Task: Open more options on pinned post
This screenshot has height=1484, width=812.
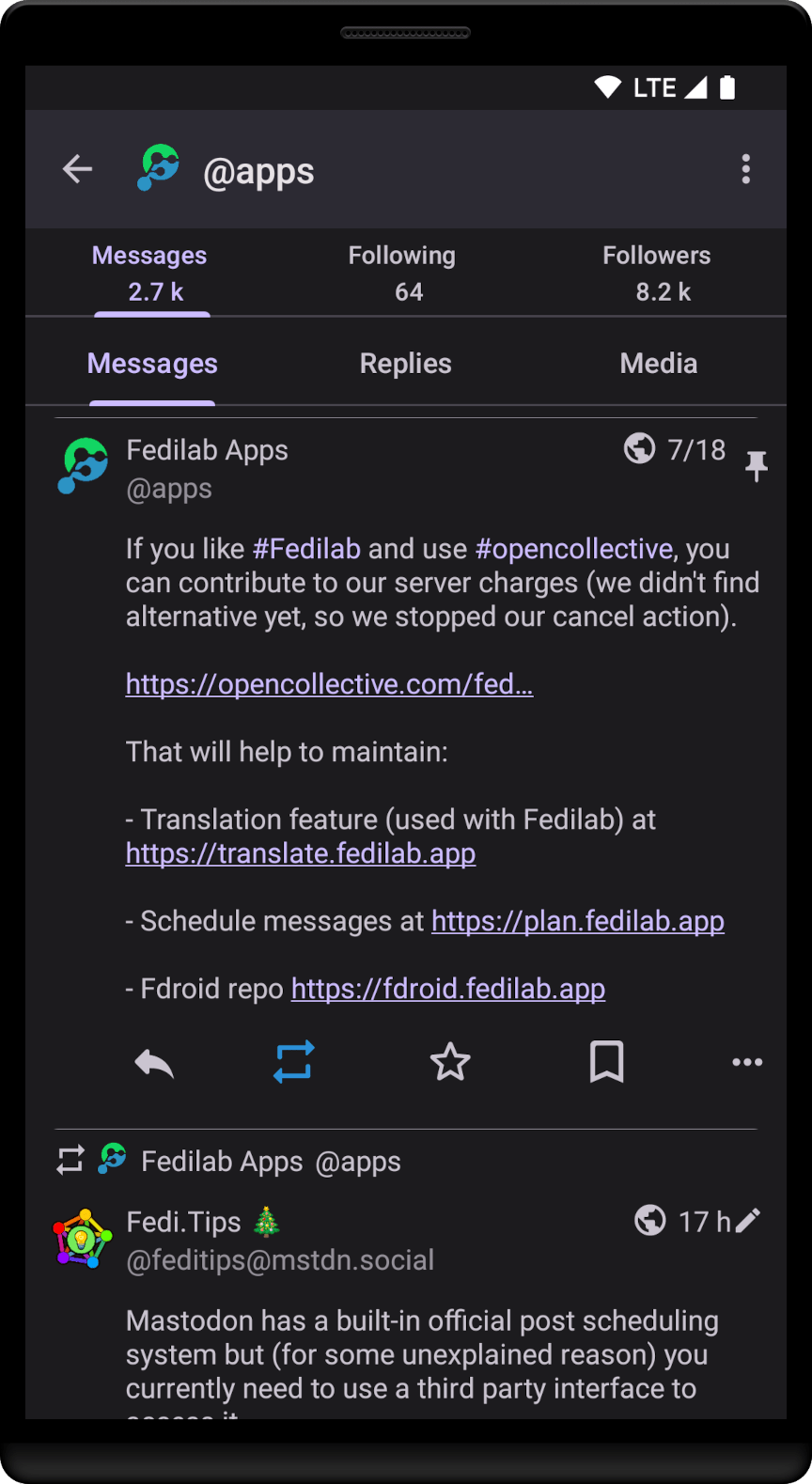Action: [x=747, y=1062]
